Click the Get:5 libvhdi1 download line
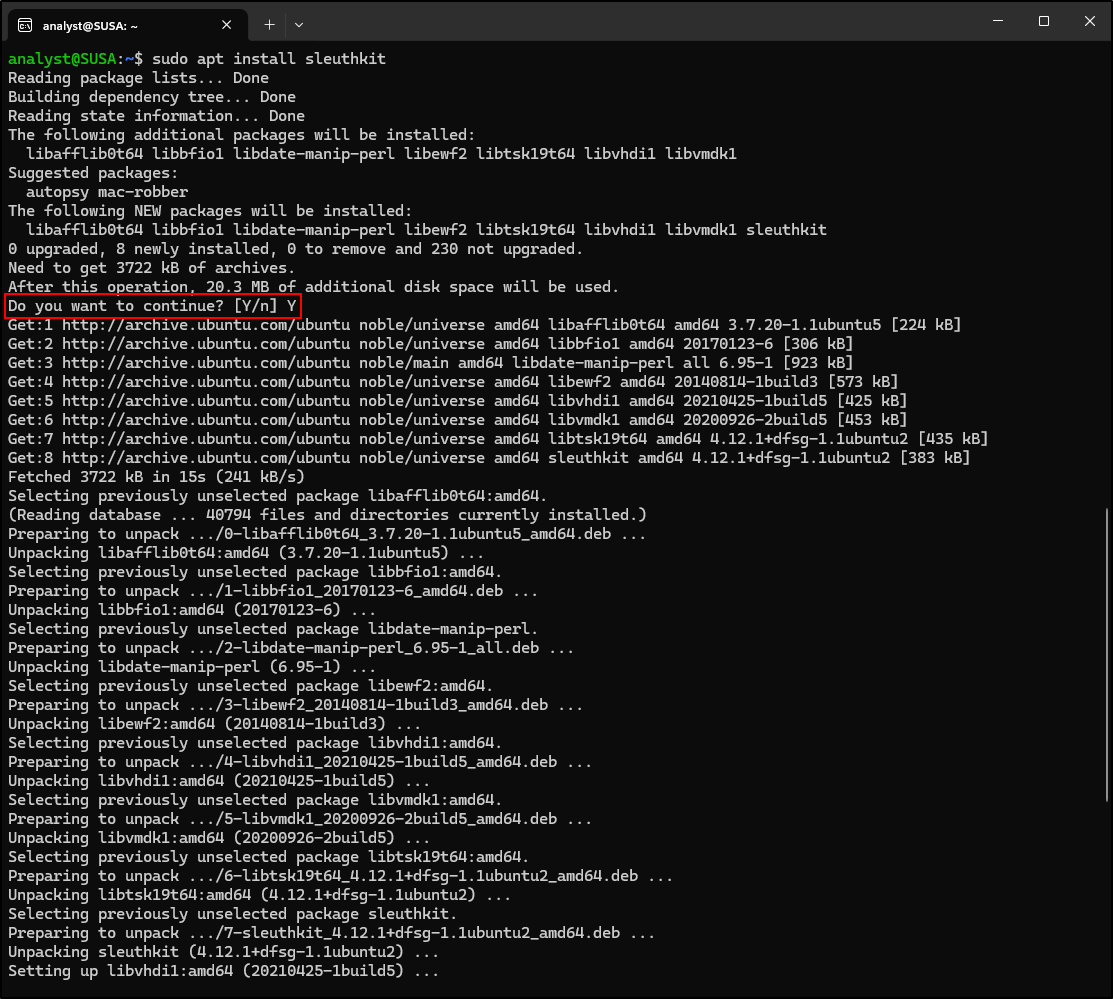Image resolution: width=1113 pixels, height=999 pixels. (458, 401)
